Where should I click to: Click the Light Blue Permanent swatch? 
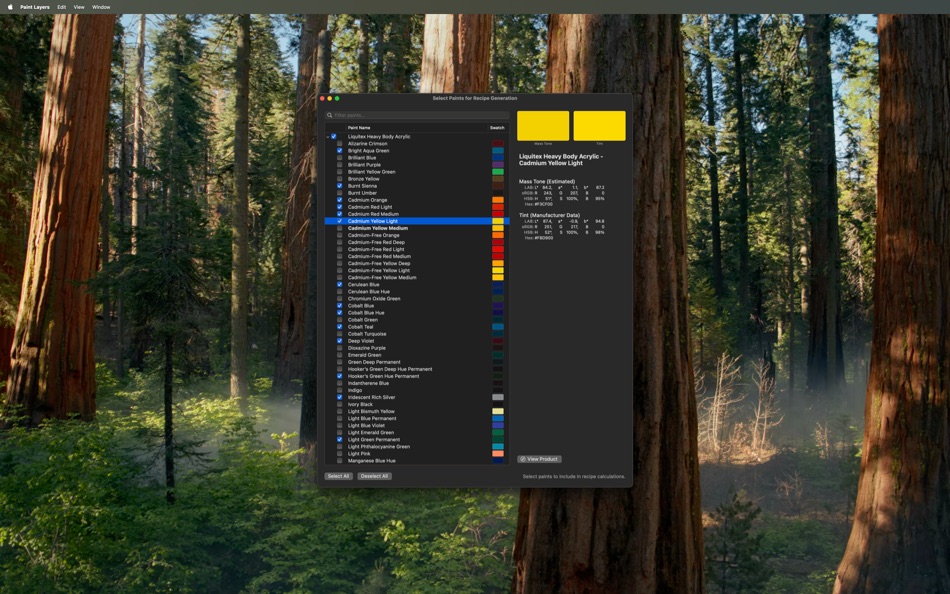(x=497, y=418)
